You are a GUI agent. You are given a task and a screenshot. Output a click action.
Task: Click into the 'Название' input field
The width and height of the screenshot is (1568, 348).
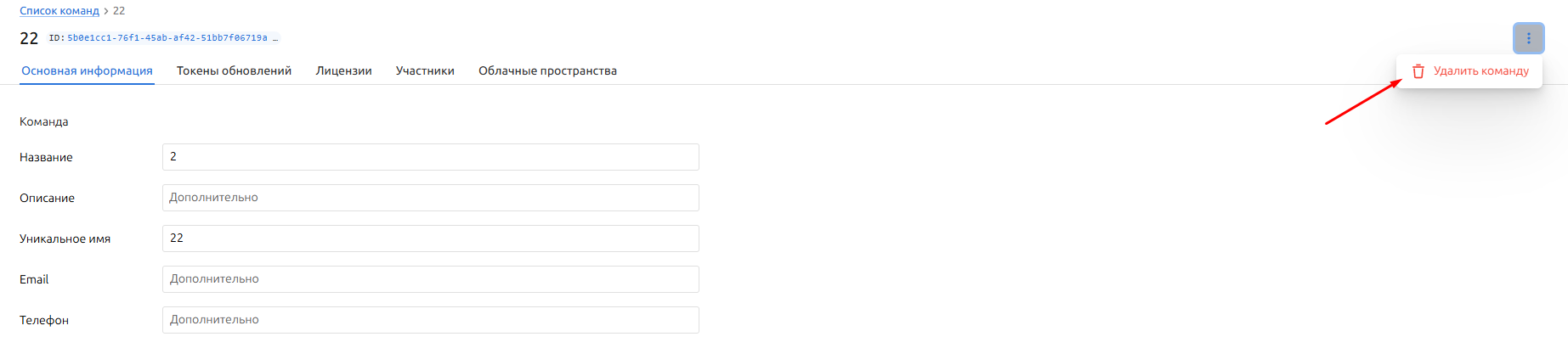[x=430, y=157]
